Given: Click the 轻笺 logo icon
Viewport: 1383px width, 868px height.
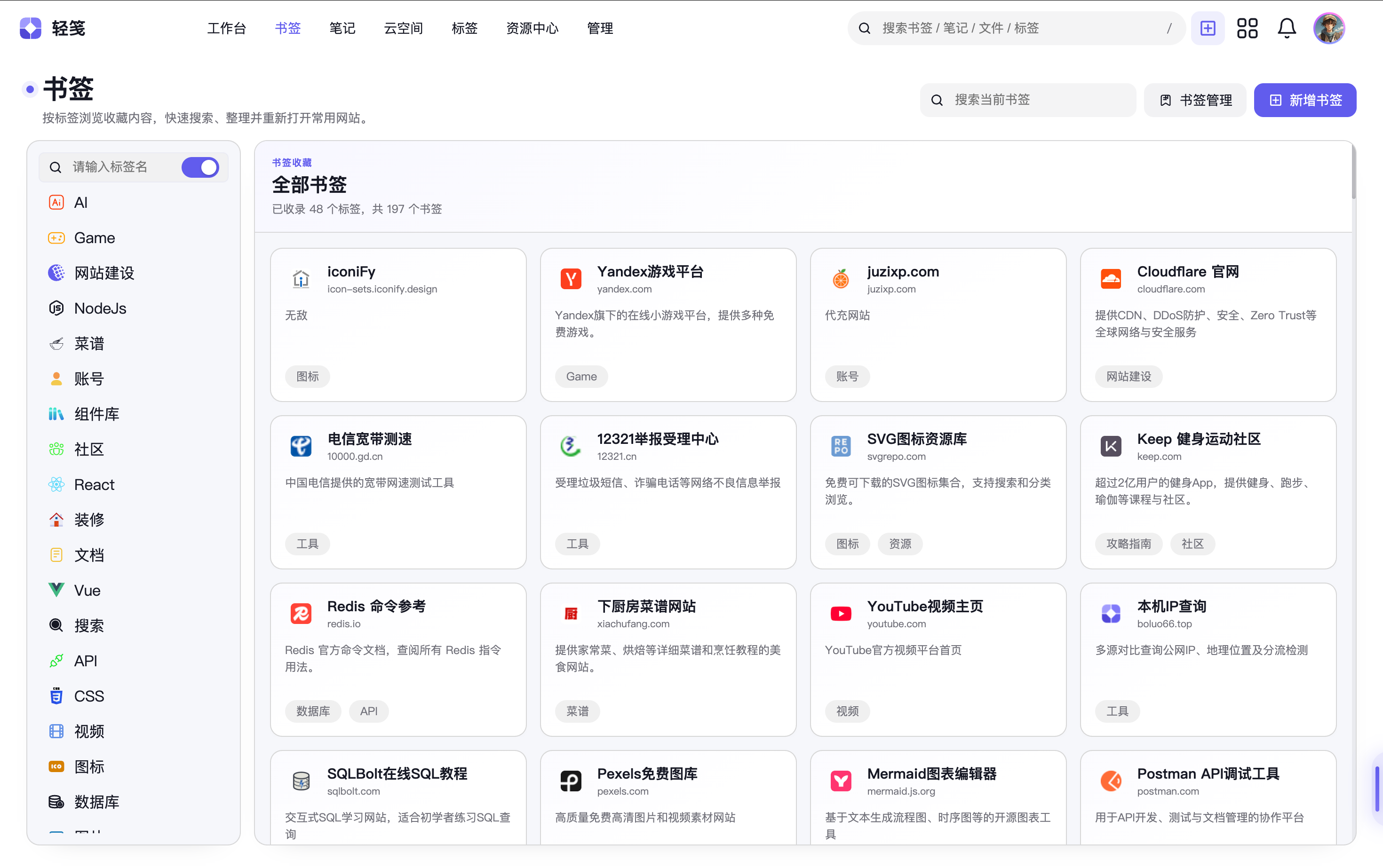Looking at the screenshot, I should (x=31, y=28).
